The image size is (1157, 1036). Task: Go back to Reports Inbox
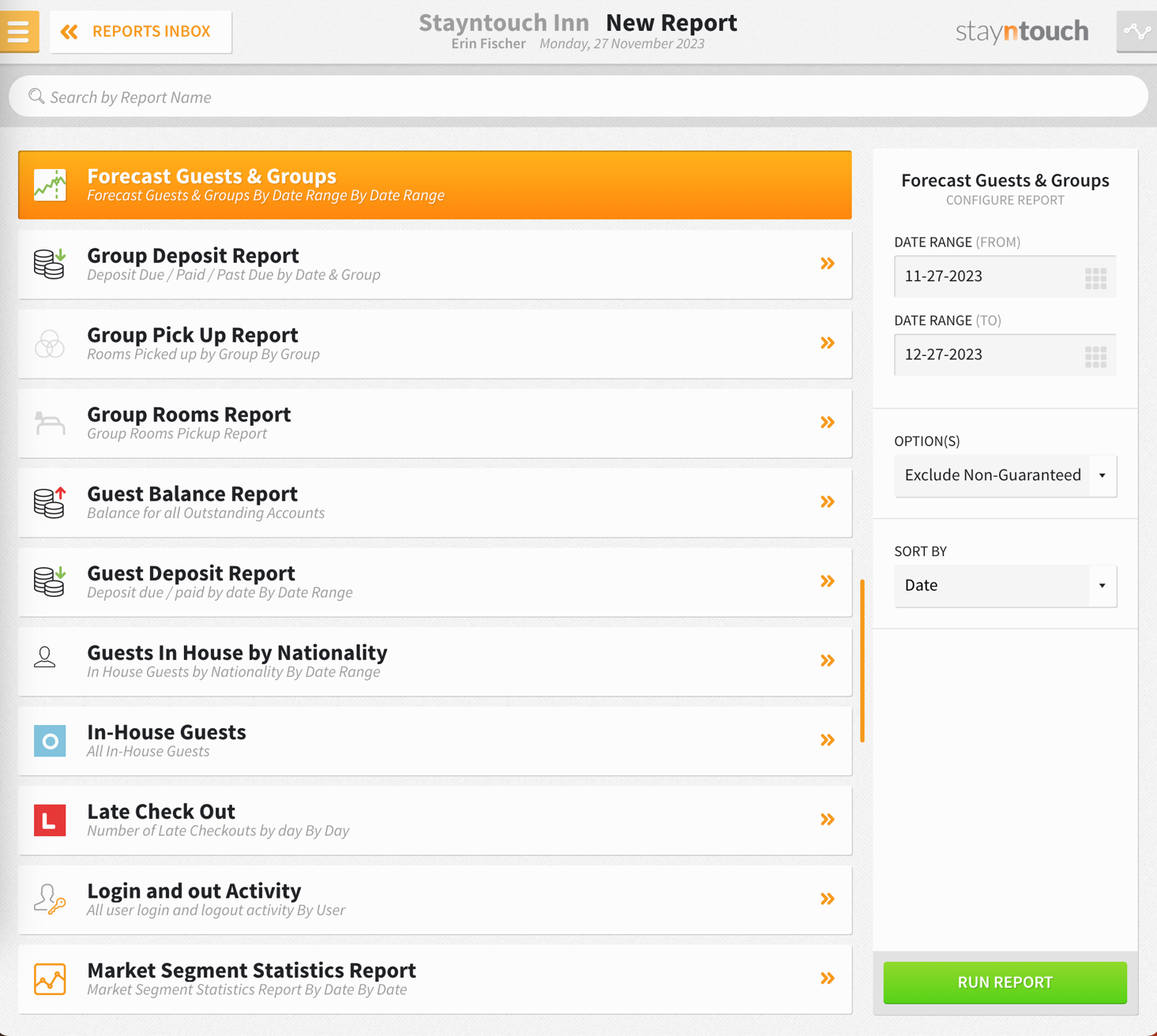tap(141, 32)
